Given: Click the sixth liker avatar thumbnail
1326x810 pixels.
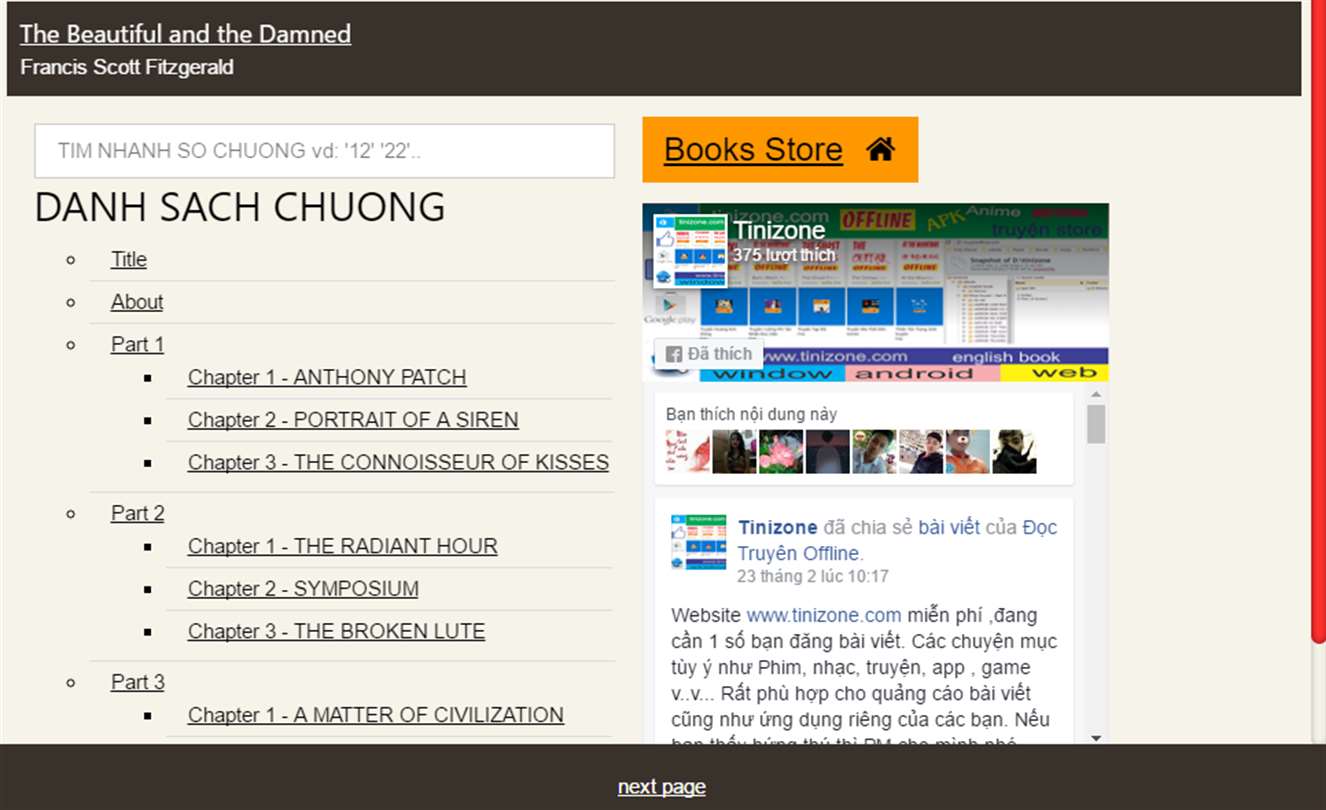Looking at the screenshot, I should 921,452.
